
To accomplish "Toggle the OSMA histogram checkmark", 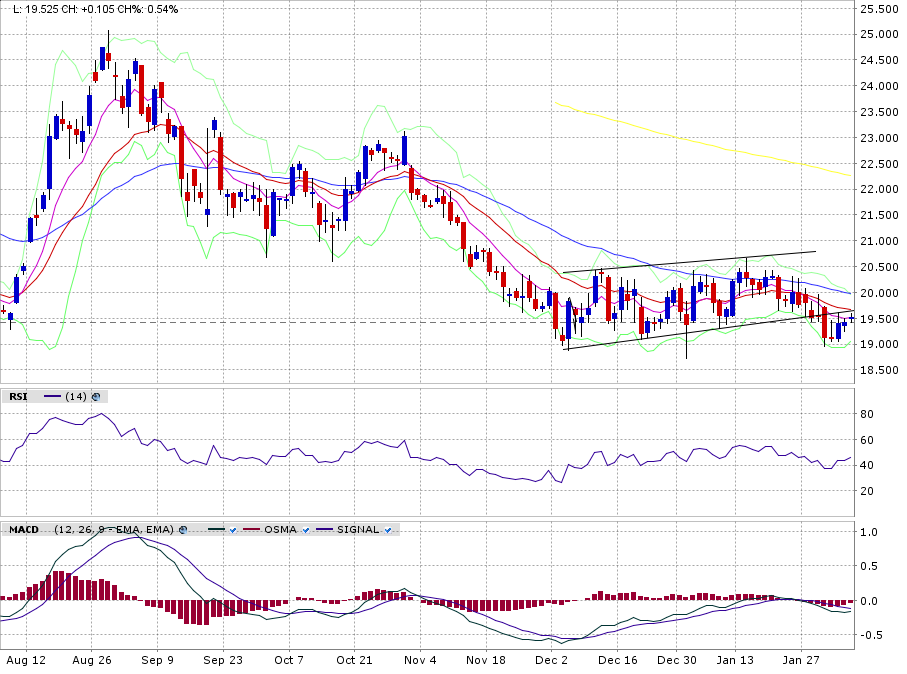I will click(304, 529).
